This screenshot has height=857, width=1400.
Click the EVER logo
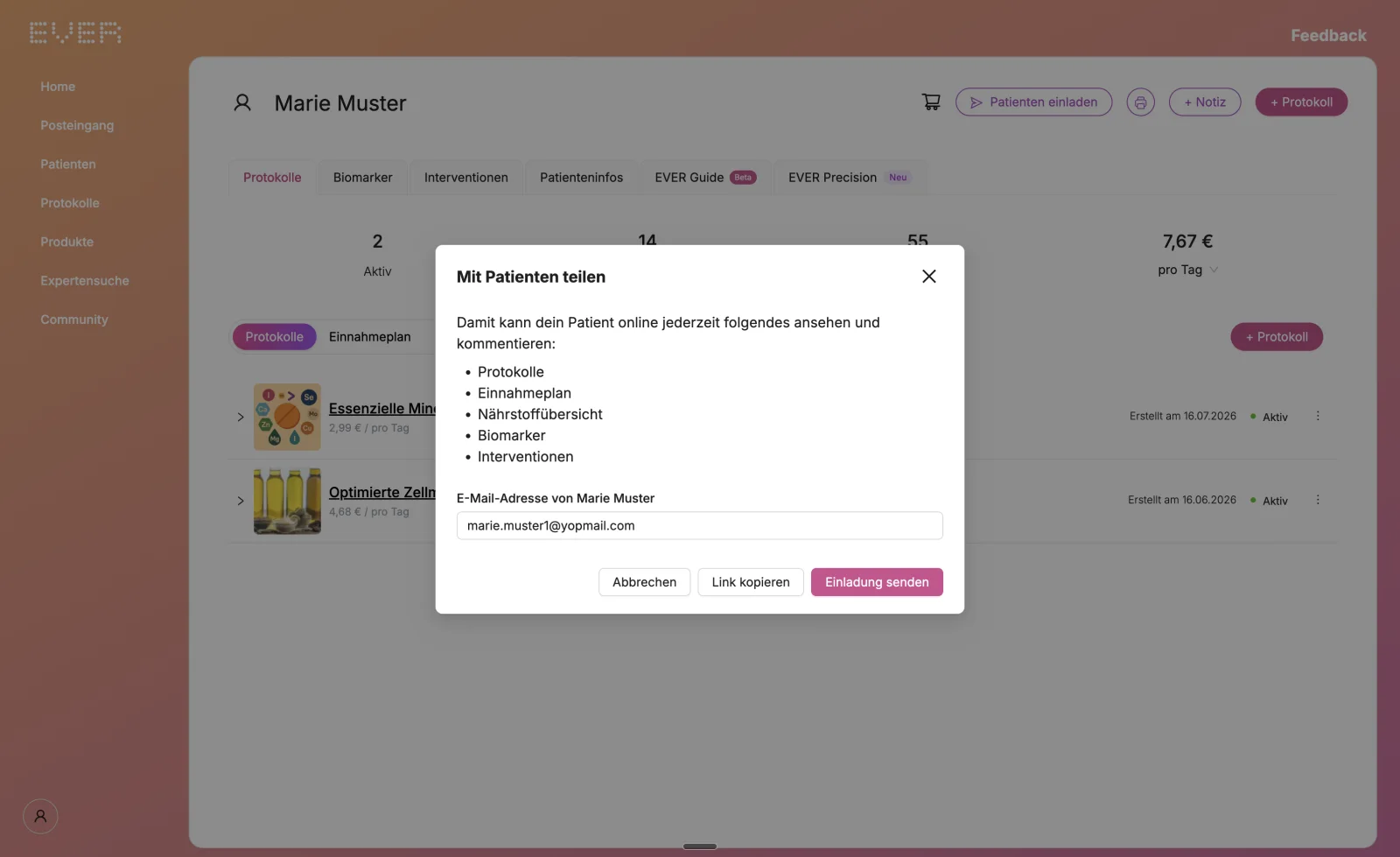click(75, 33)
